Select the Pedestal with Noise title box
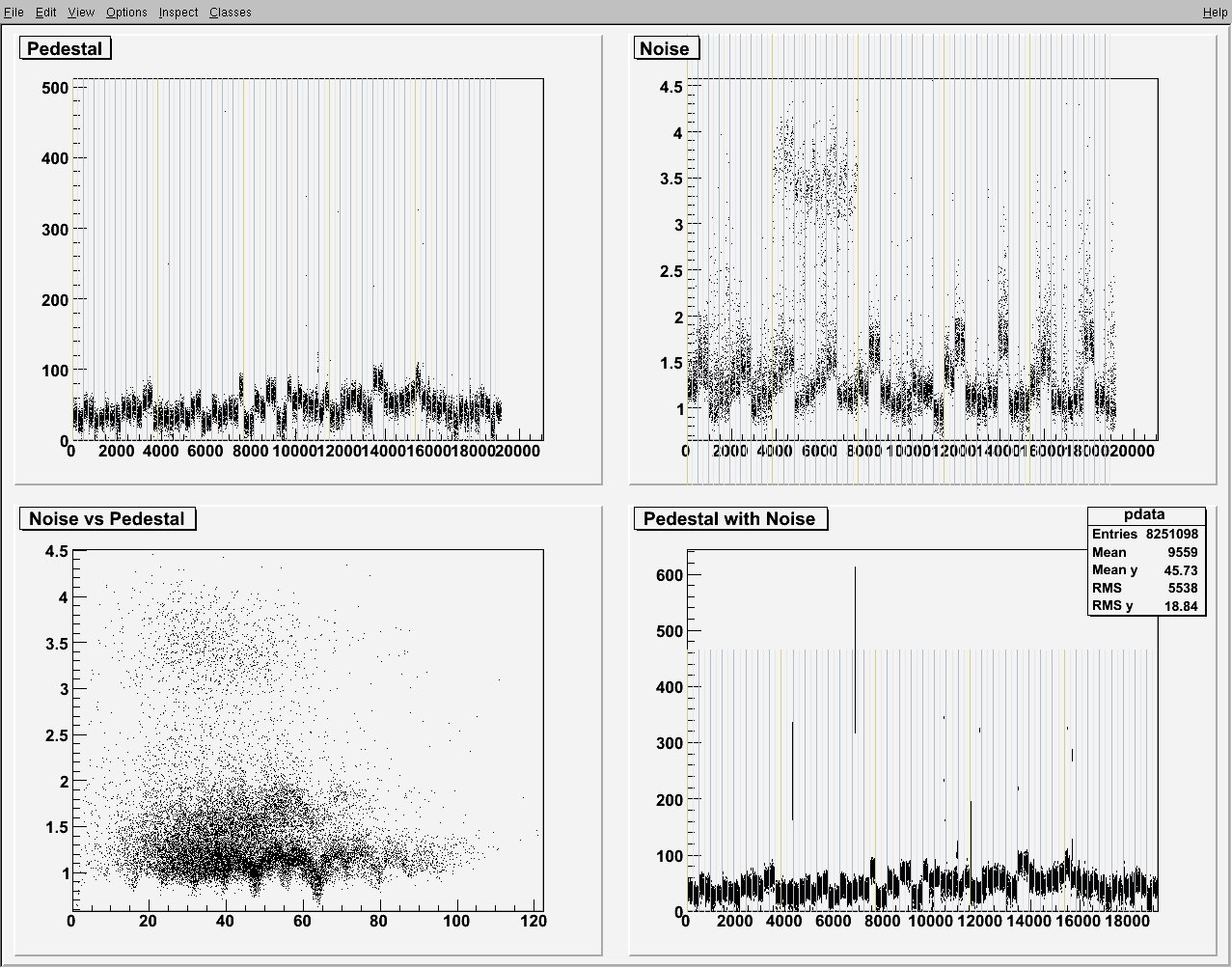1232x968 pixels. point(729,518)
